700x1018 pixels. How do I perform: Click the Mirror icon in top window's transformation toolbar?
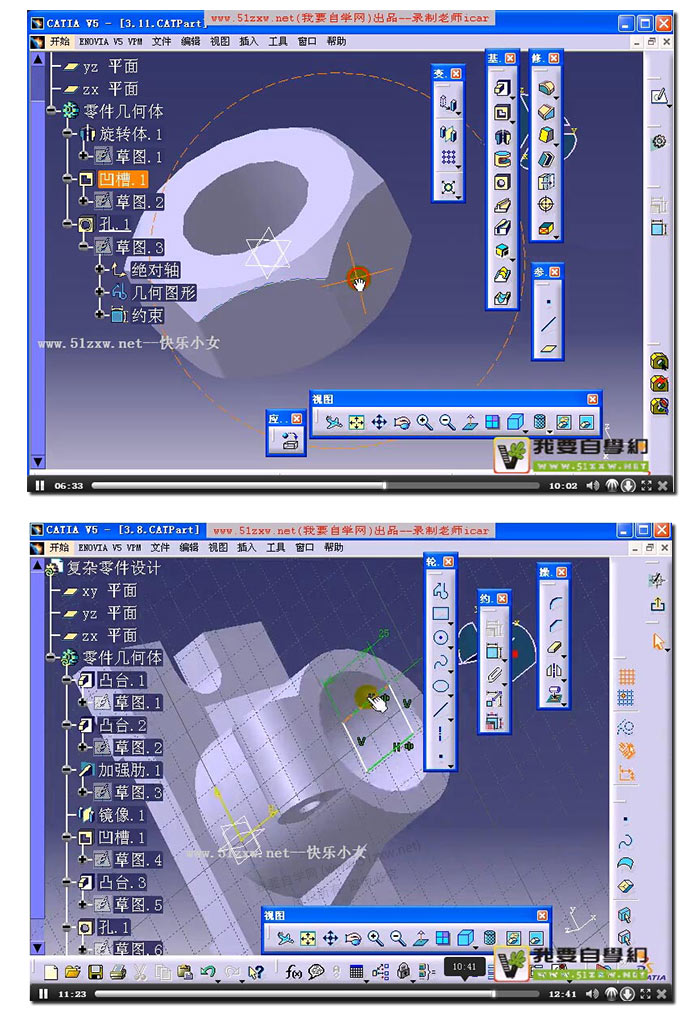pos(448,133)
